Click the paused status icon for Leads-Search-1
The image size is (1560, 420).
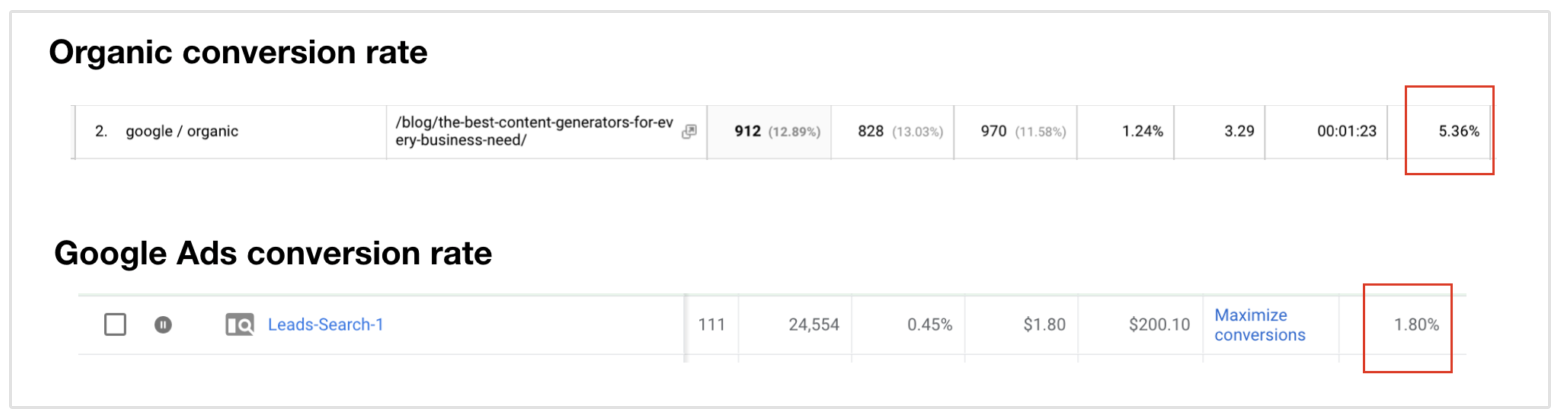coord(163,324)
